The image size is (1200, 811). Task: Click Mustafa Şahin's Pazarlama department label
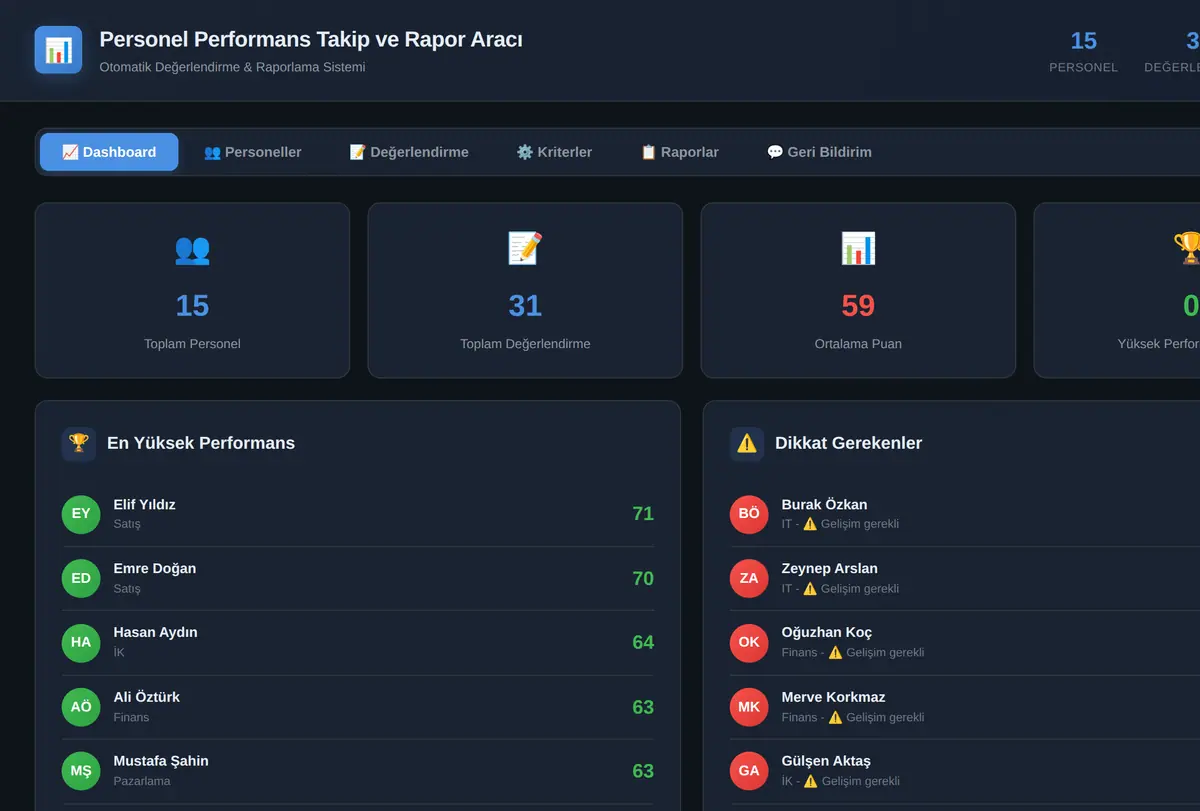(x=142, y=781)
